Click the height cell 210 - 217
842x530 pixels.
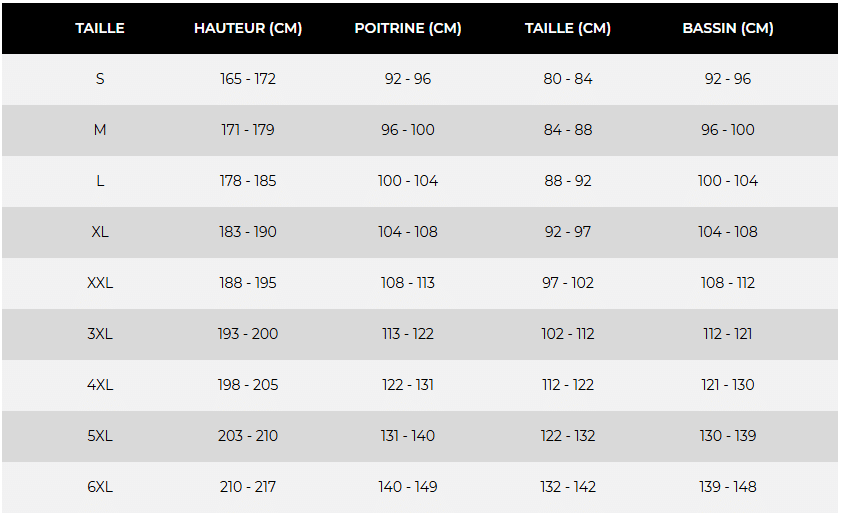click(248, 487)
